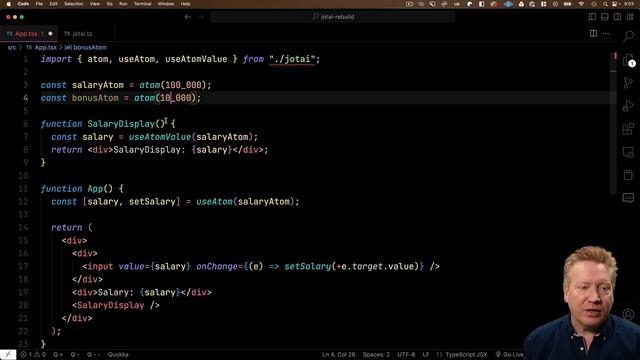Go back using the navigation arrow
The width and height of the screenshot is (640, 360).
coord(188,17)
